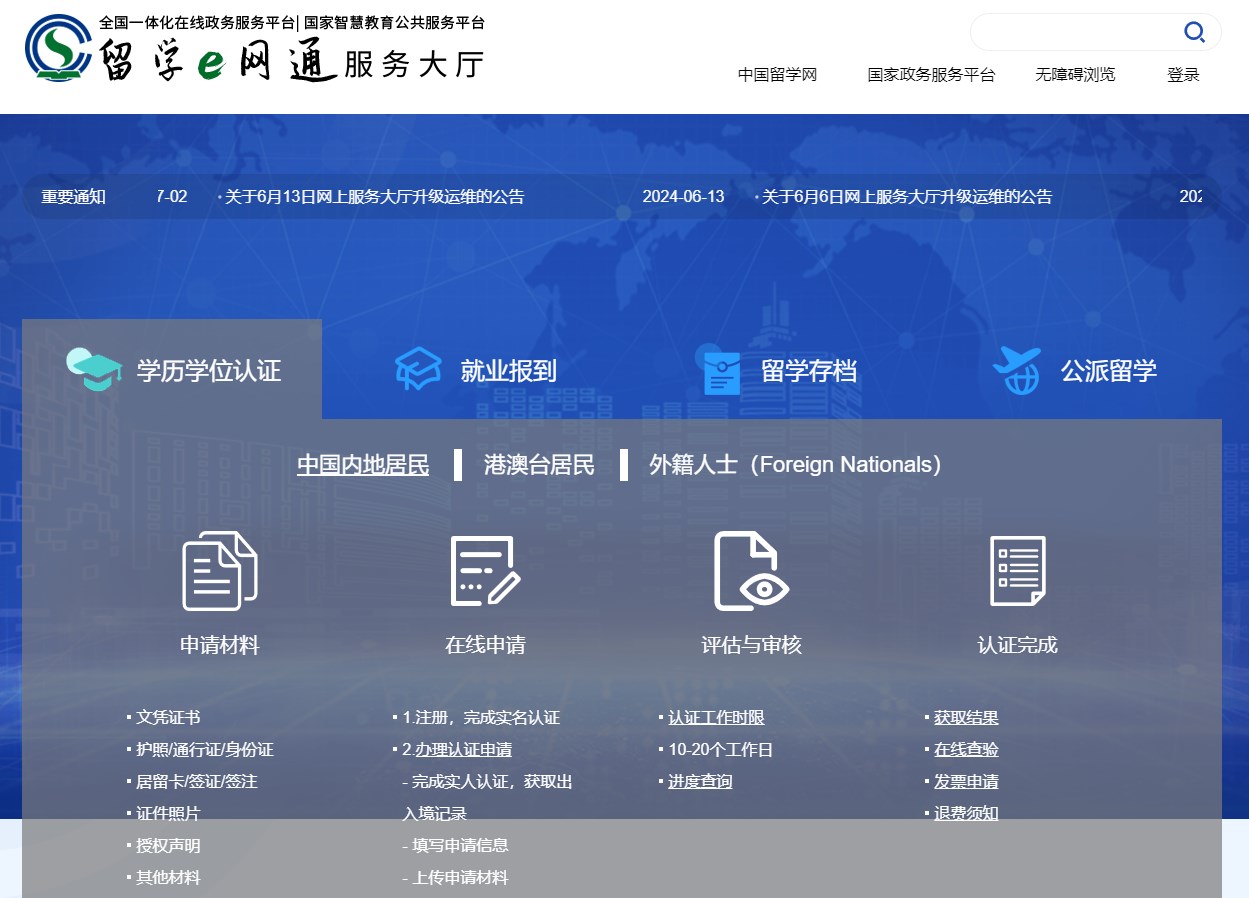Click 1.注册，完成实名认证 step text
This screenshot has height=898, width=1249.
tap(481, 718)
